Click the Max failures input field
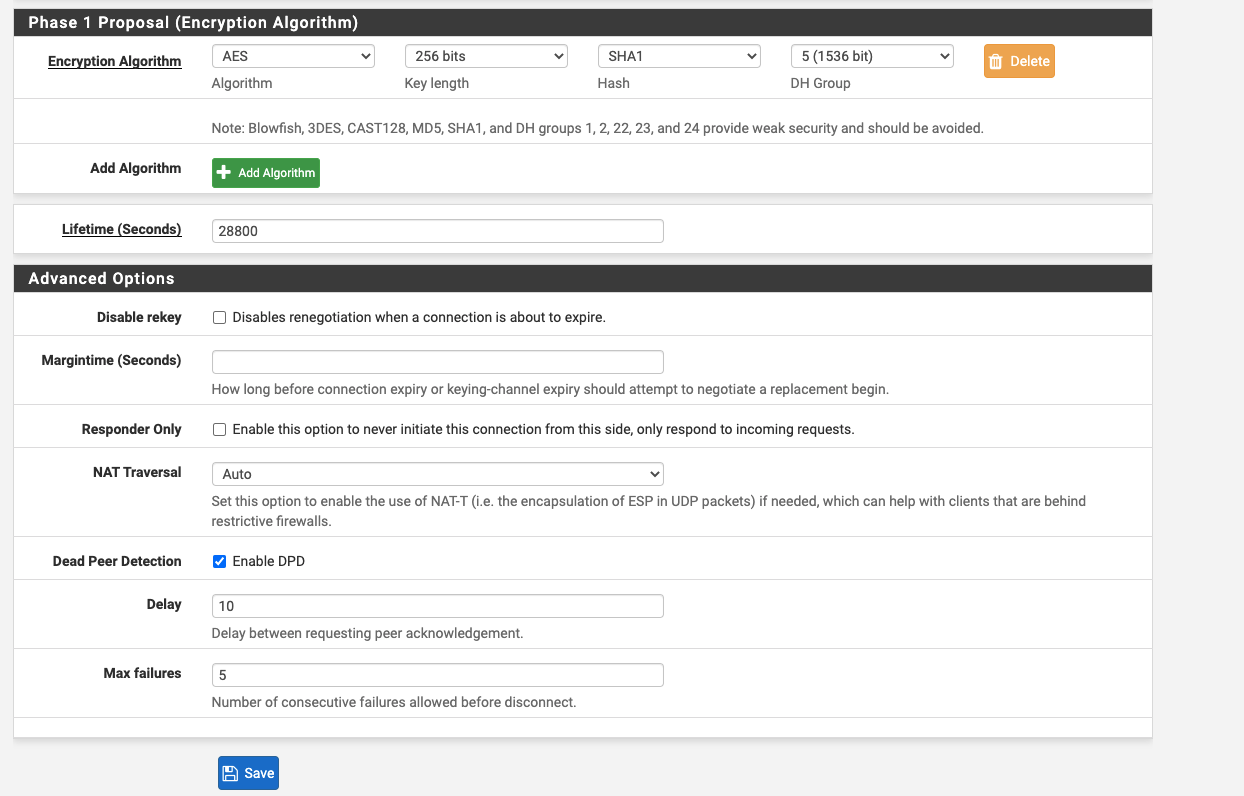The height and width of the screenshot is (796, 1244). click(x=438, y=675)
